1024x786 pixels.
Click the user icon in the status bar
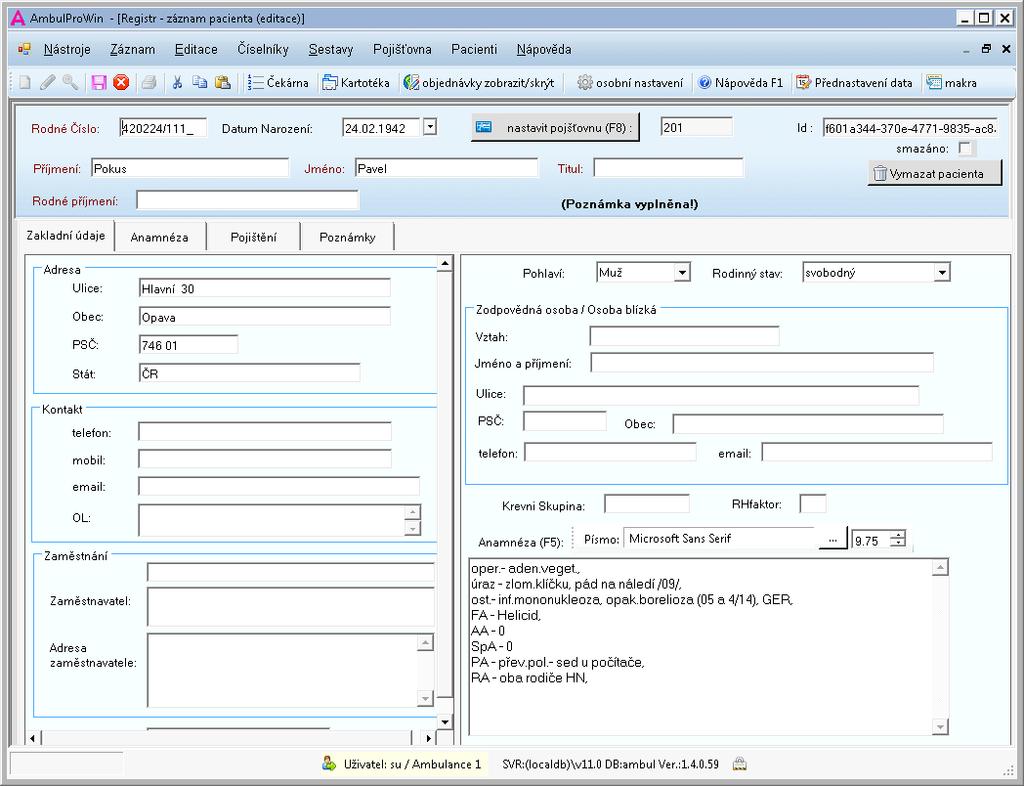click(329, 763)
